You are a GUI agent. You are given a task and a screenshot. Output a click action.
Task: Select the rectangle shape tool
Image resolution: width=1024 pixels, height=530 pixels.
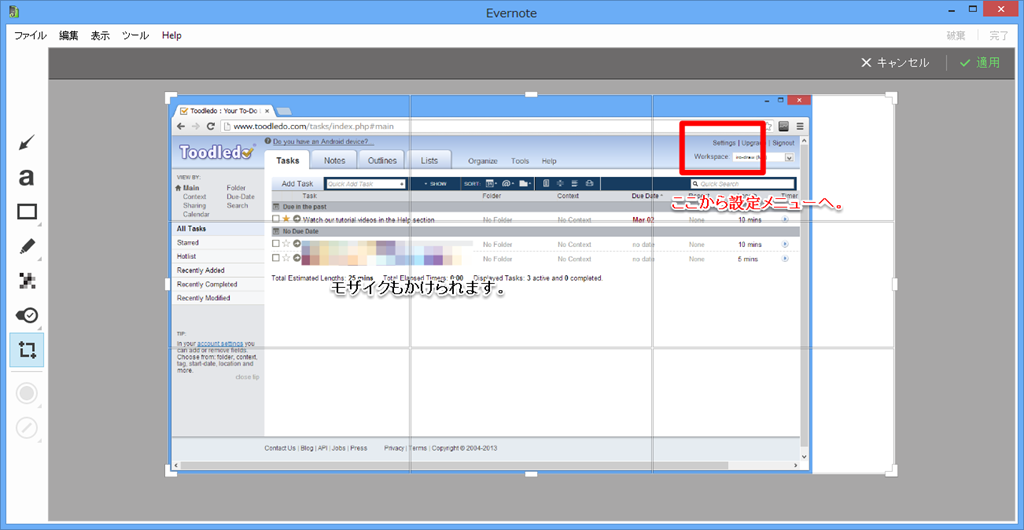click(x=27, y=212)
